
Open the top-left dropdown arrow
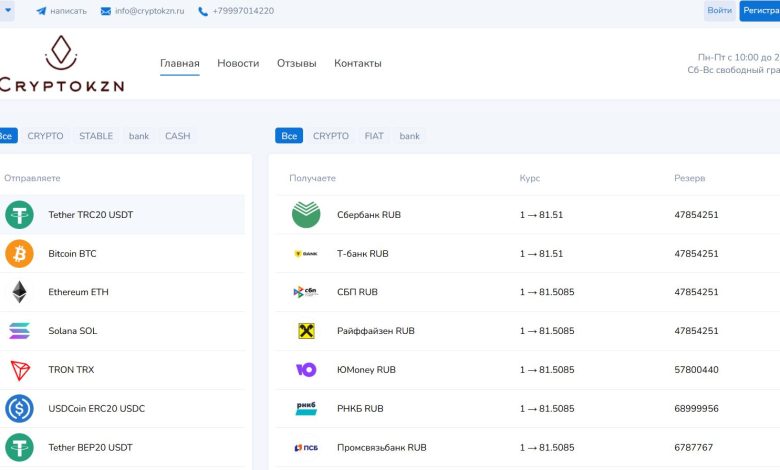[7, 10]
